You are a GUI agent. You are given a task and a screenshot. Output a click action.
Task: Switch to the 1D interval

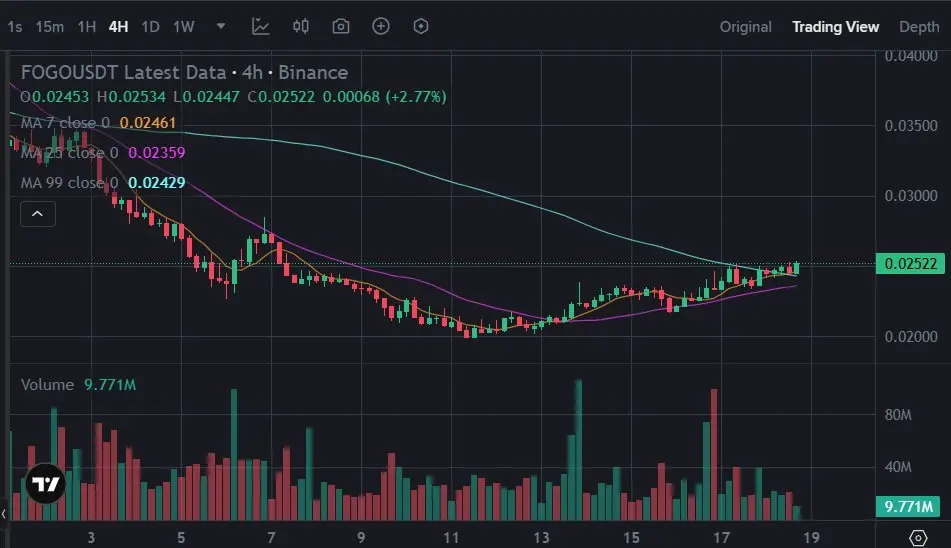[150, 27]
